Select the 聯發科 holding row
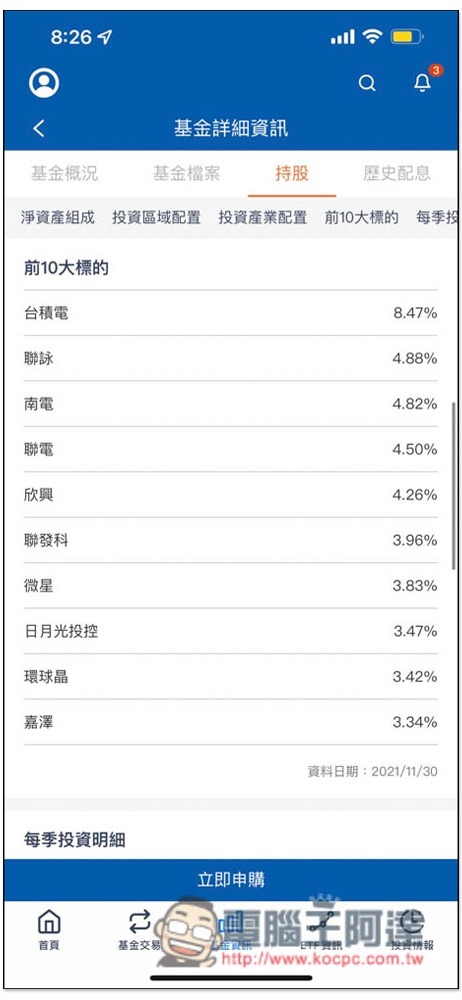462x1000 pixels. click(x=231, y=541)
